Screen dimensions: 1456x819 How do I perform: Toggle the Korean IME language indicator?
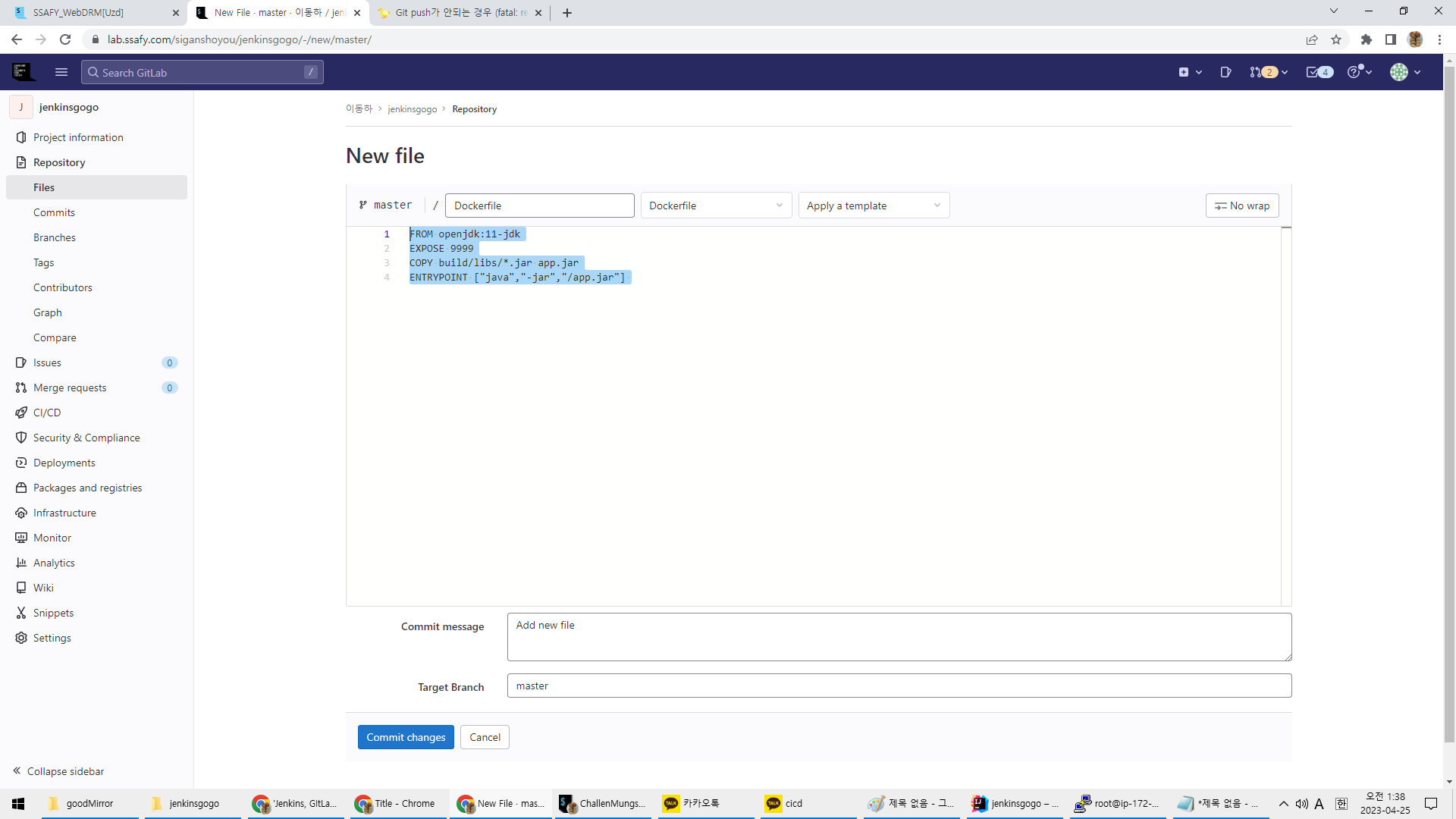pos(1341,804)
